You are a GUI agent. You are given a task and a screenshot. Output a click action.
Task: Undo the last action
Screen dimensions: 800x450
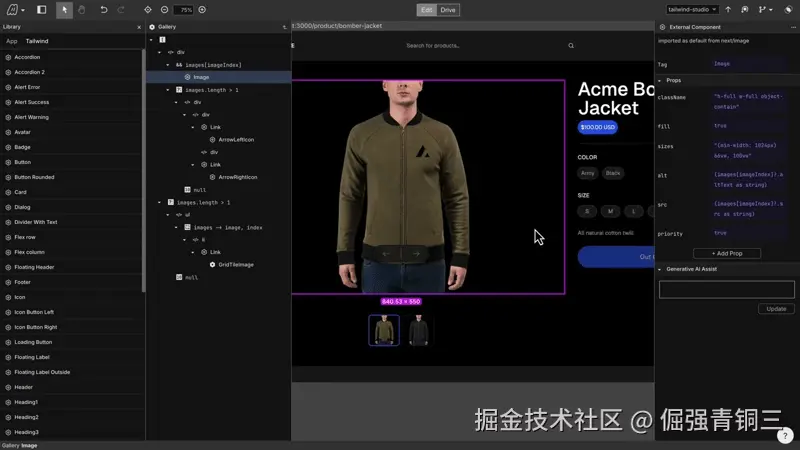point(104,10)
